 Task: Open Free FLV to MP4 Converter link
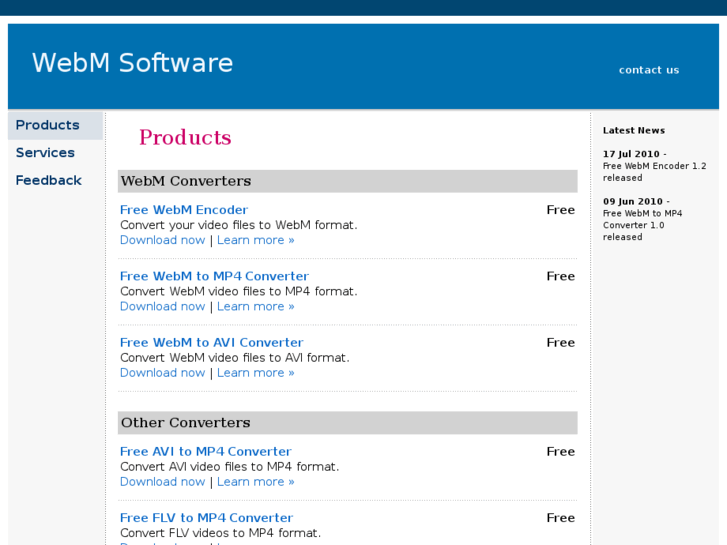[206, 518]
